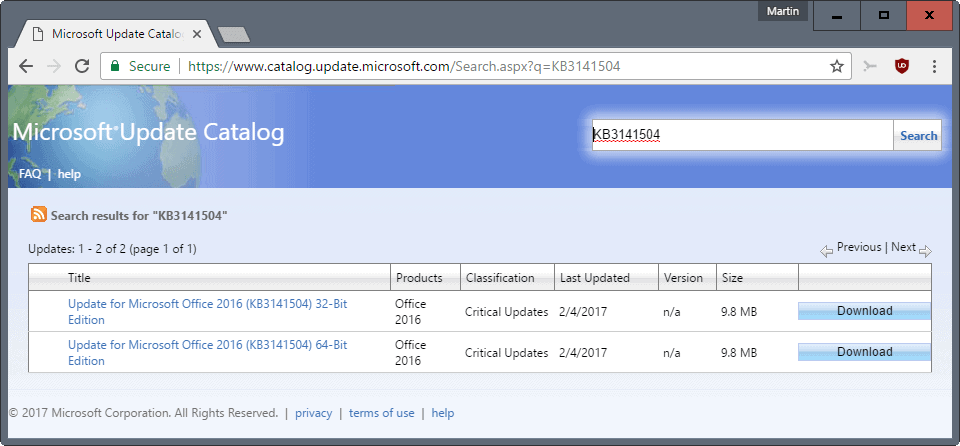Click the Search button
Screen dimensions: 960x446
point(918,135)
